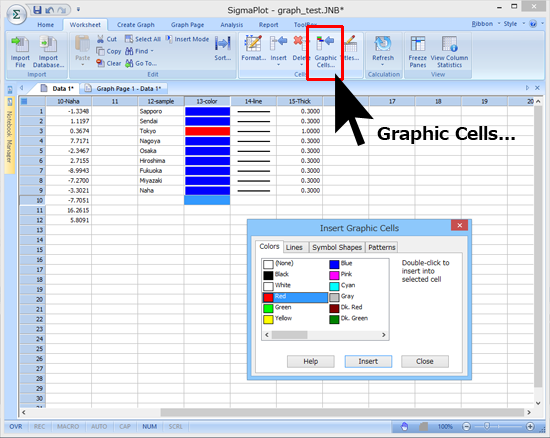The height and width of the screenshot is (438, 550).
Task: Switch to the Analysis ribbon tab
Action: click(x=232, y=25)
